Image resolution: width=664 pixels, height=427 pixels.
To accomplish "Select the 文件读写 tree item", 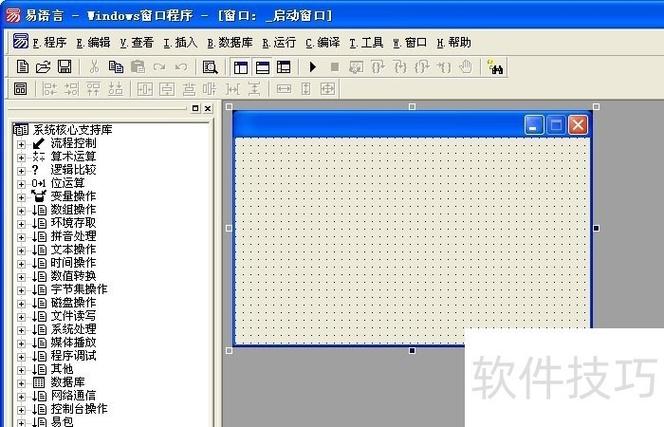I will [x=73, y=316].
